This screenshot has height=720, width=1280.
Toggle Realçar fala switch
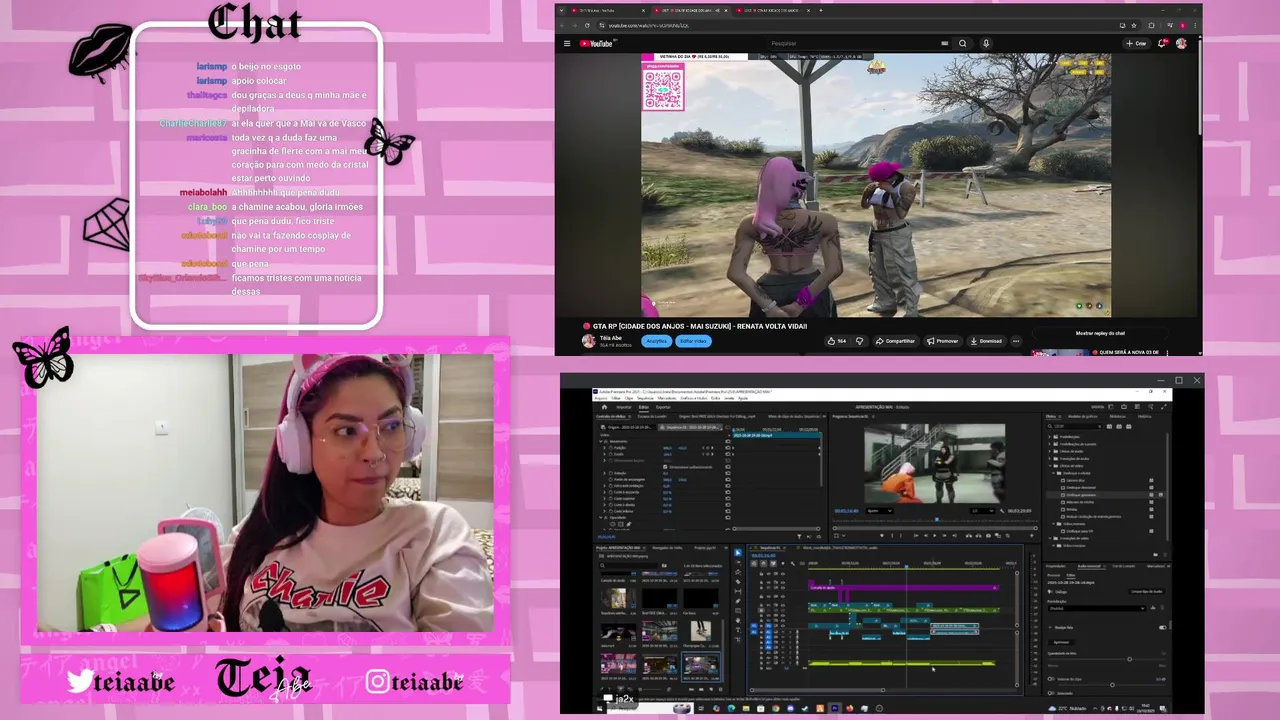[x=1162, y=627]
